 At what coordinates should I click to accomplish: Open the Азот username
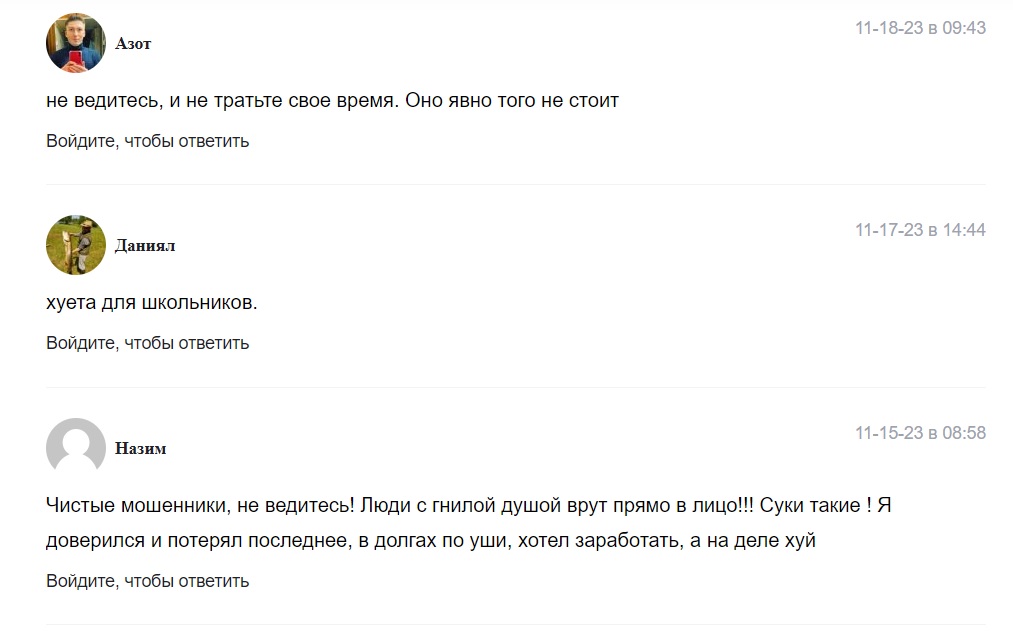(133, 44)
